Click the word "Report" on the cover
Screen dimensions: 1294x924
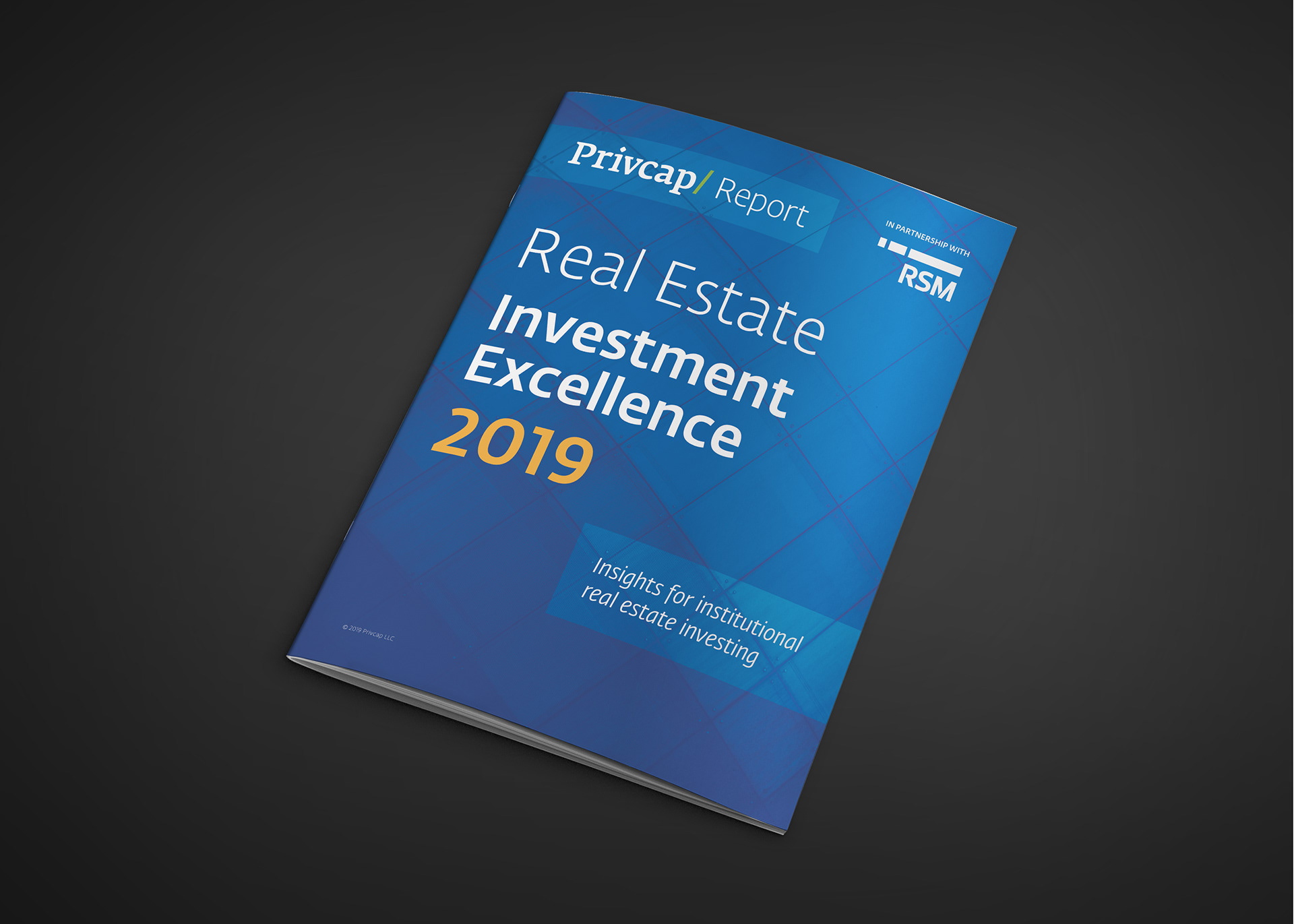762,201
